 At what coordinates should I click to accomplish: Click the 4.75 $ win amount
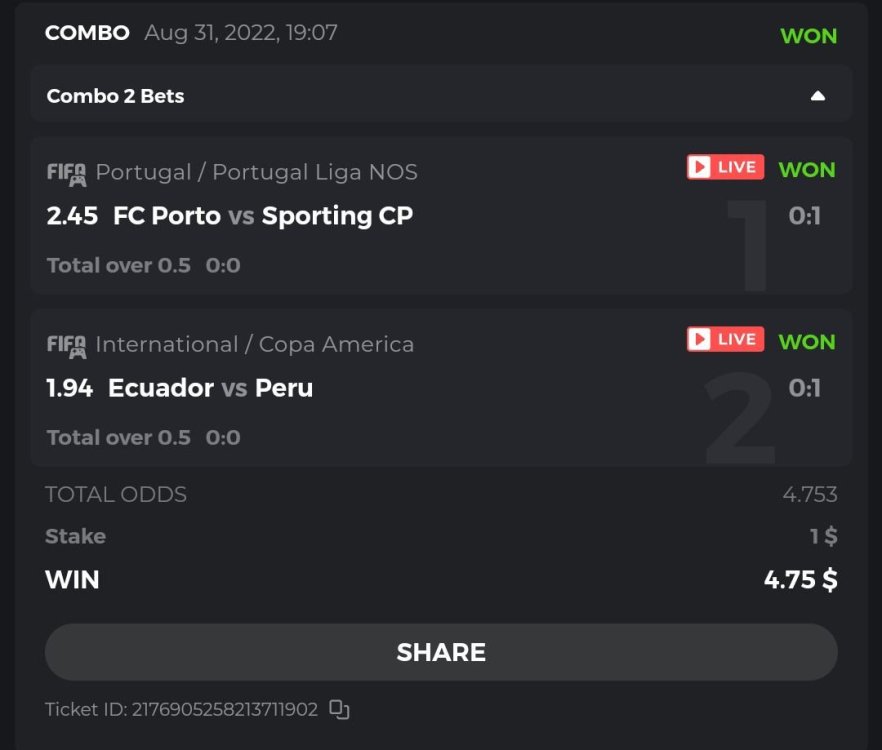[x=800, y=580]
